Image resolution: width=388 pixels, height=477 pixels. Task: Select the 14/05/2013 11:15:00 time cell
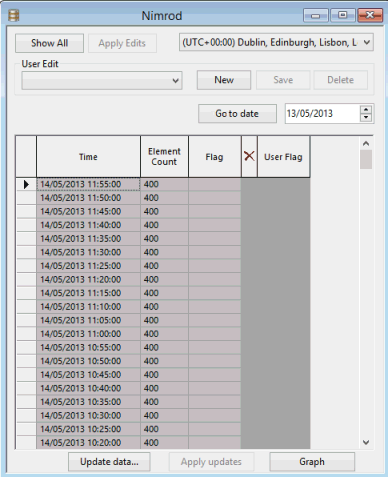coord(88,293)
